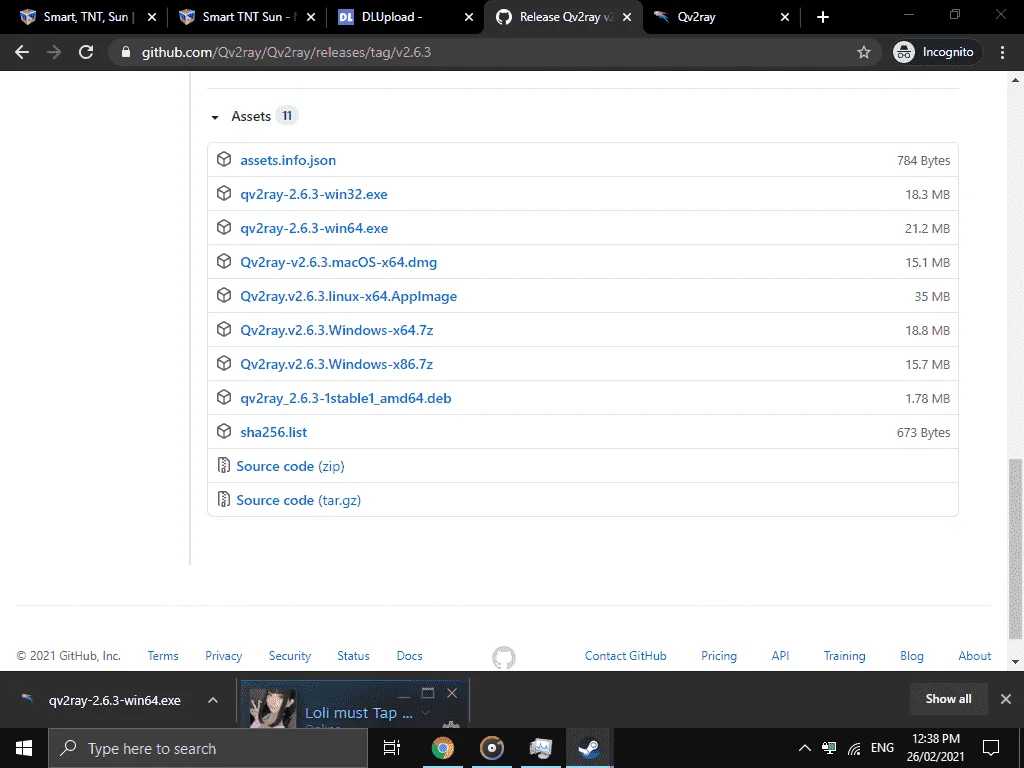
Task: Click the package icon beside qv2ray-2.6.3-win64.exe
Action: click(224, 227)
